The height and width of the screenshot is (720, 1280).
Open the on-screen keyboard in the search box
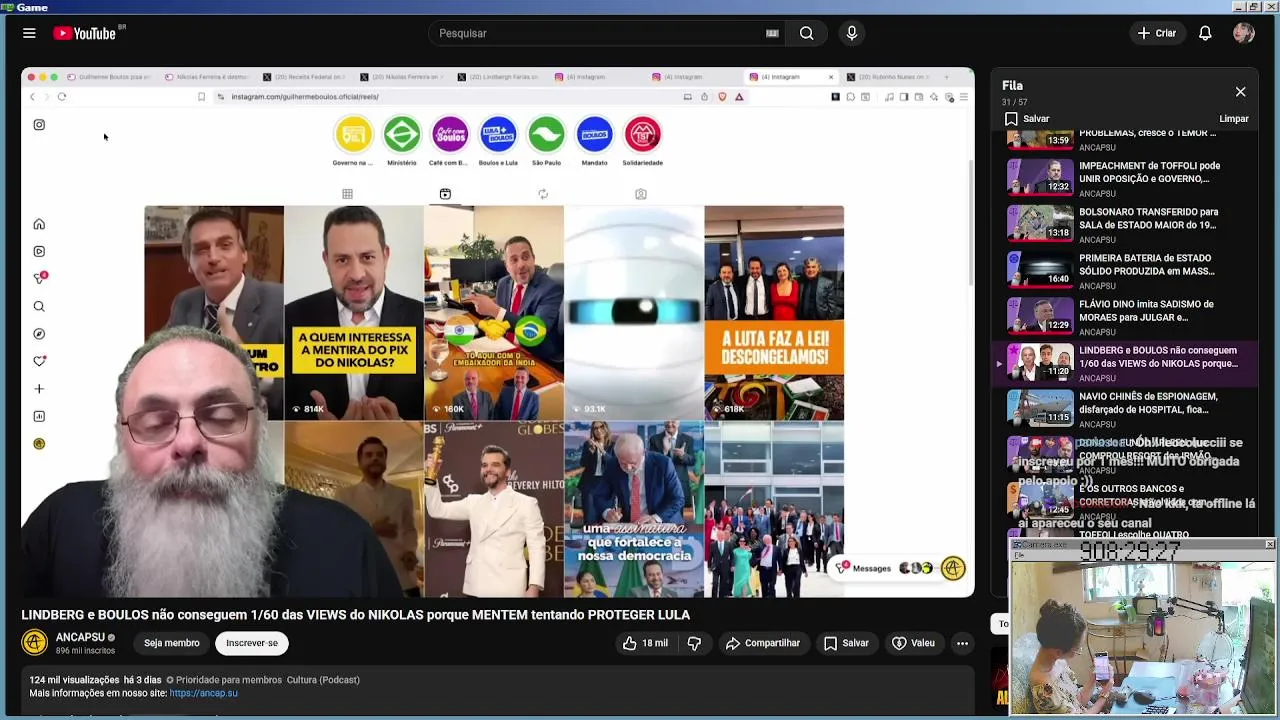772,33
